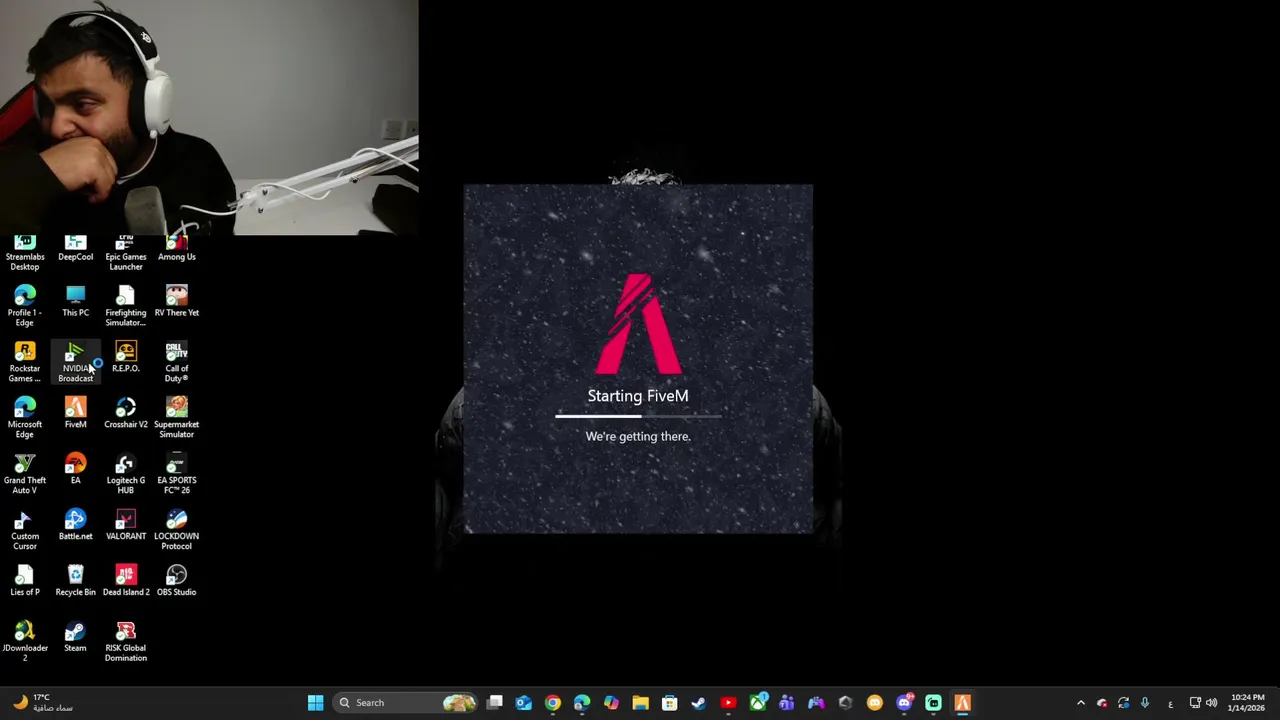Select the FiveM desktop shortcut
This screenshot has height=720, width=1280.
75,413
